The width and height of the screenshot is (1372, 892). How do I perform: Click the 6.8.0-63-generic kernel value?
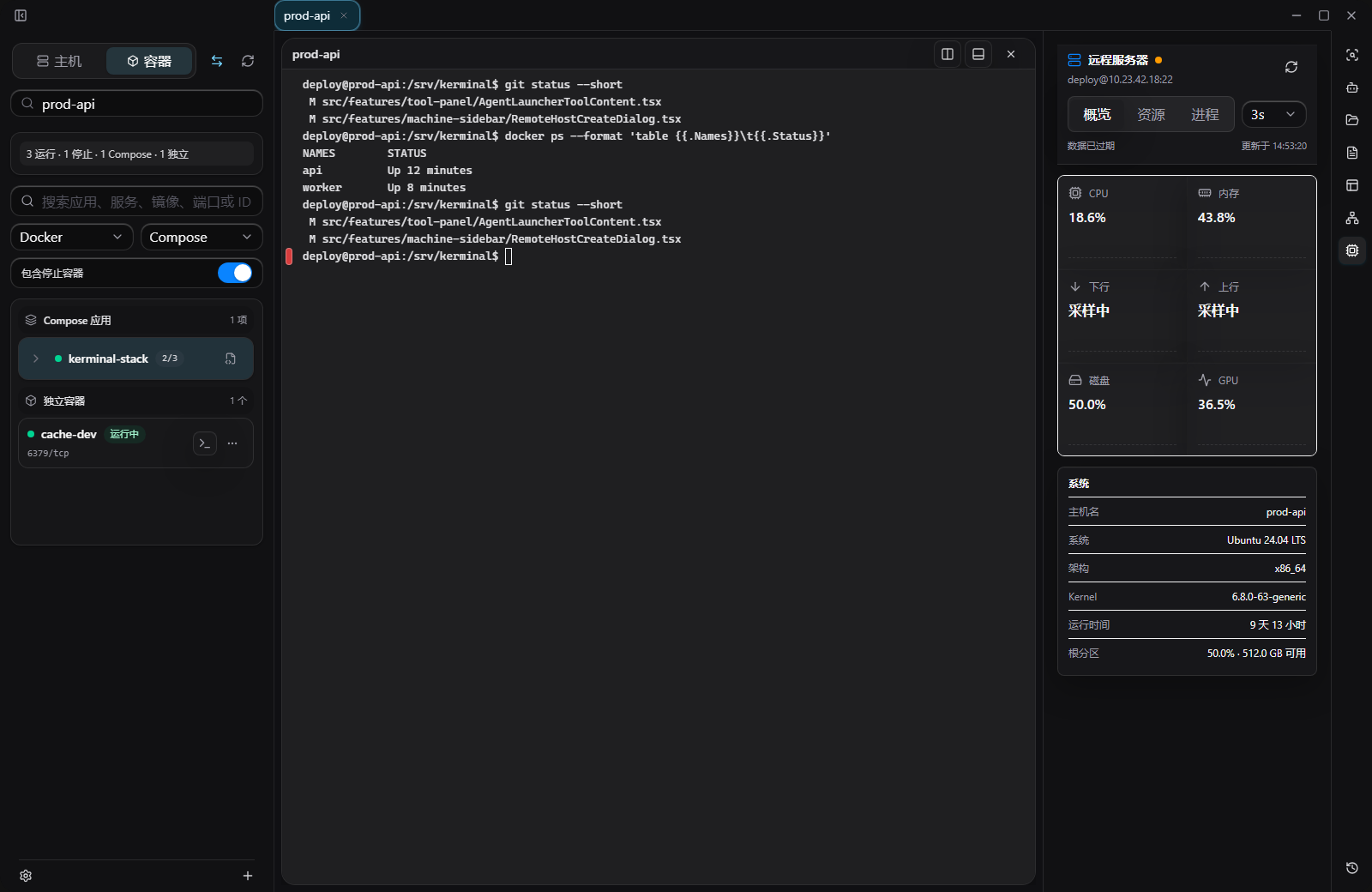click(x=1269, y=597)
